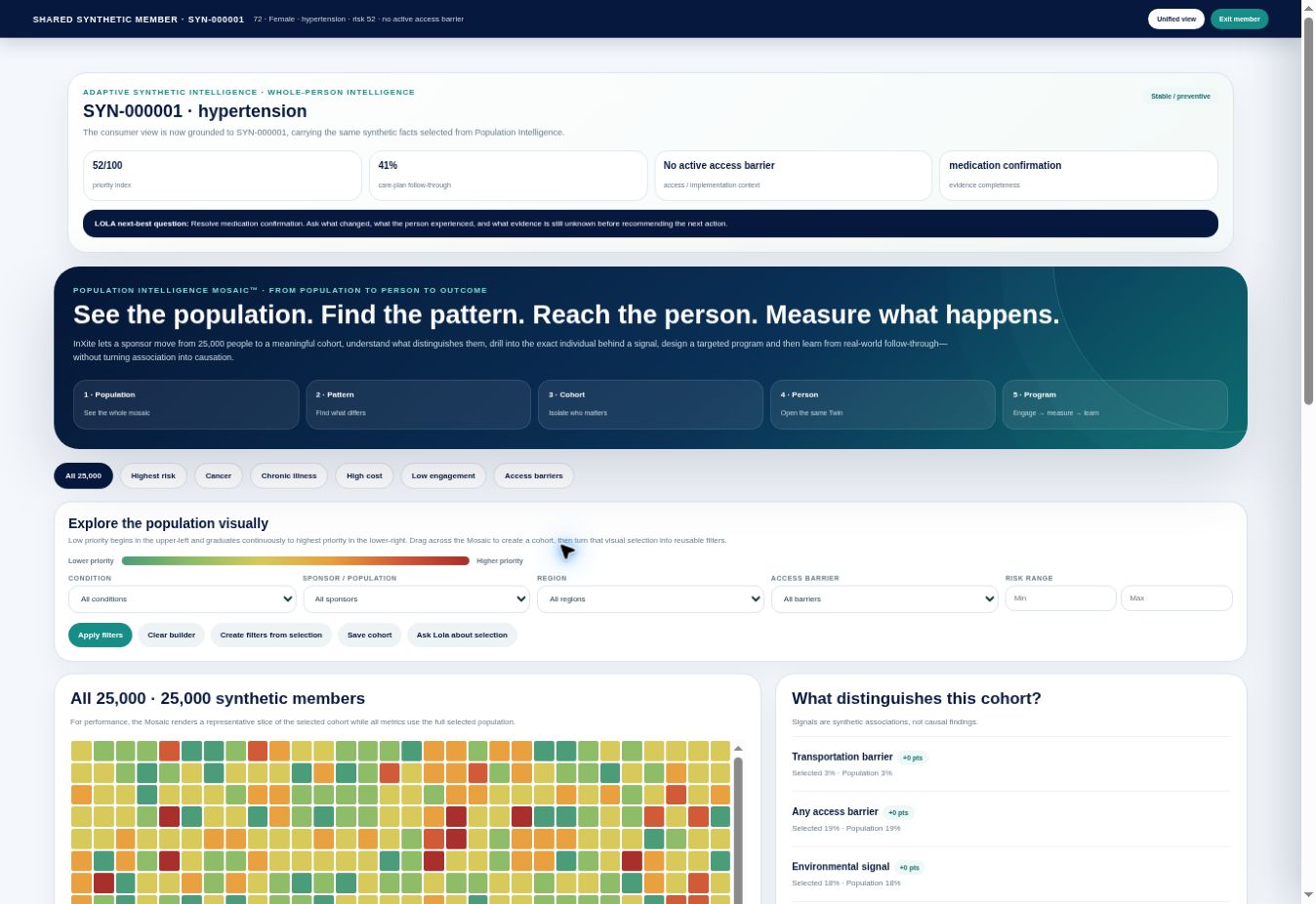Click the medication confirmation card
Image resolution: width=1316 pixels, height=904 pixels.
click(1079, 176)
